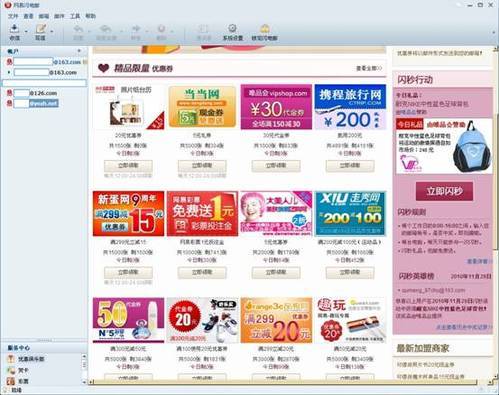Click 立即领取 under the vipshop ¥30 coupon
The height and width of the screenshot is (395, 499).
[276, 166]
